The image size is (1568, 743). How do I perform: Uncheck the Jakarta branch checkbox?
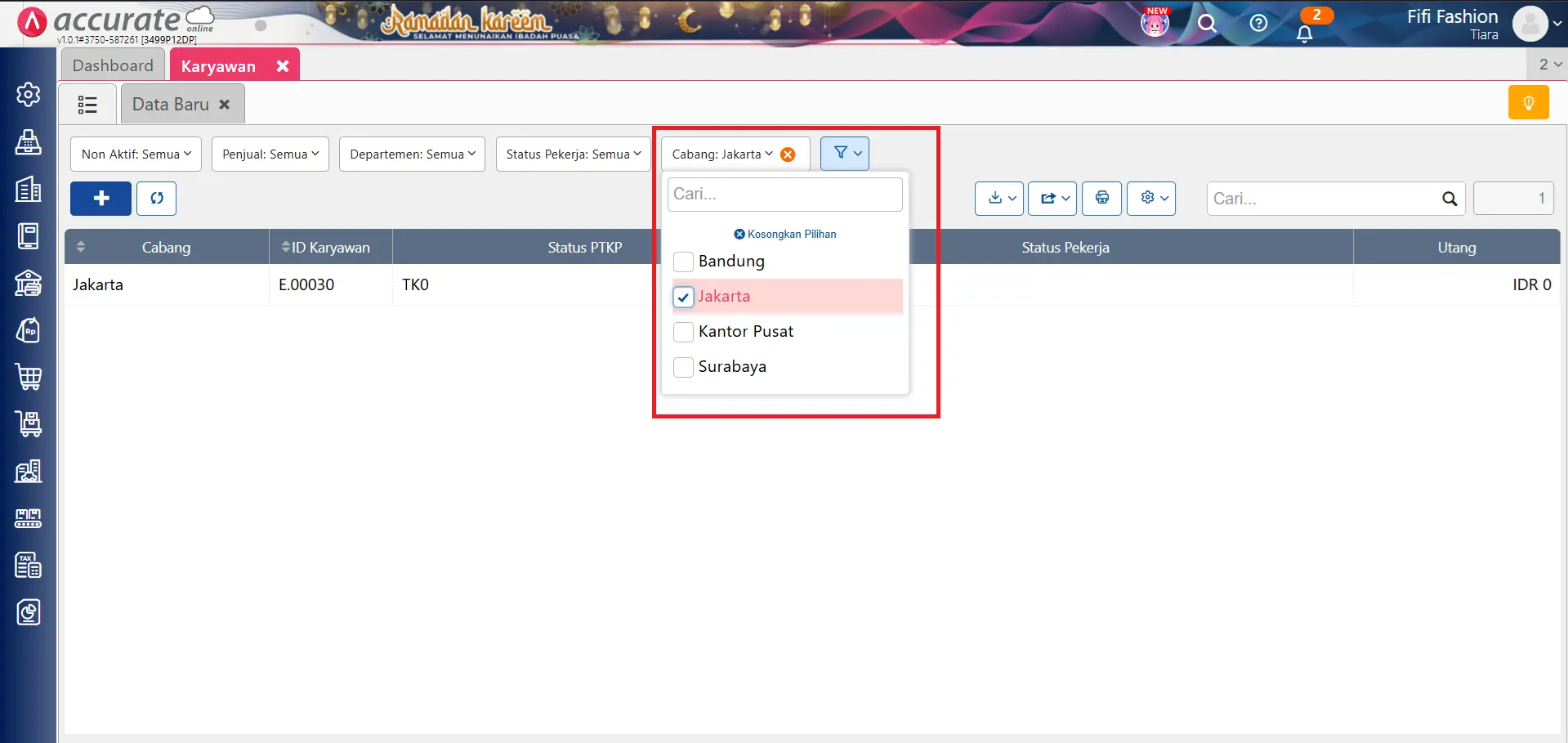[x=683, y=297]
